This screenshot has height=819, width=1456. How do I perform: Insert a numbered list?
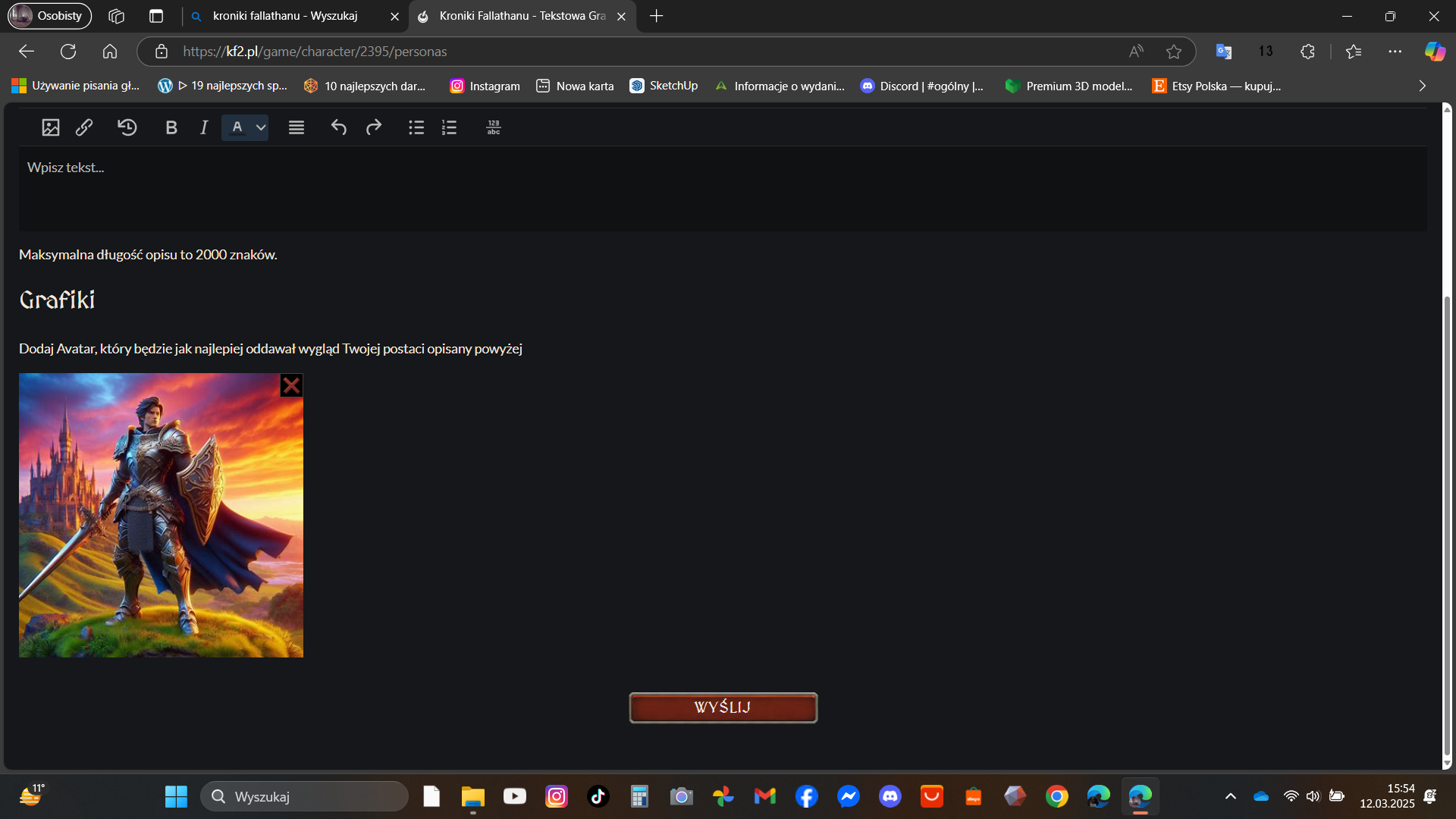point(449,127)
